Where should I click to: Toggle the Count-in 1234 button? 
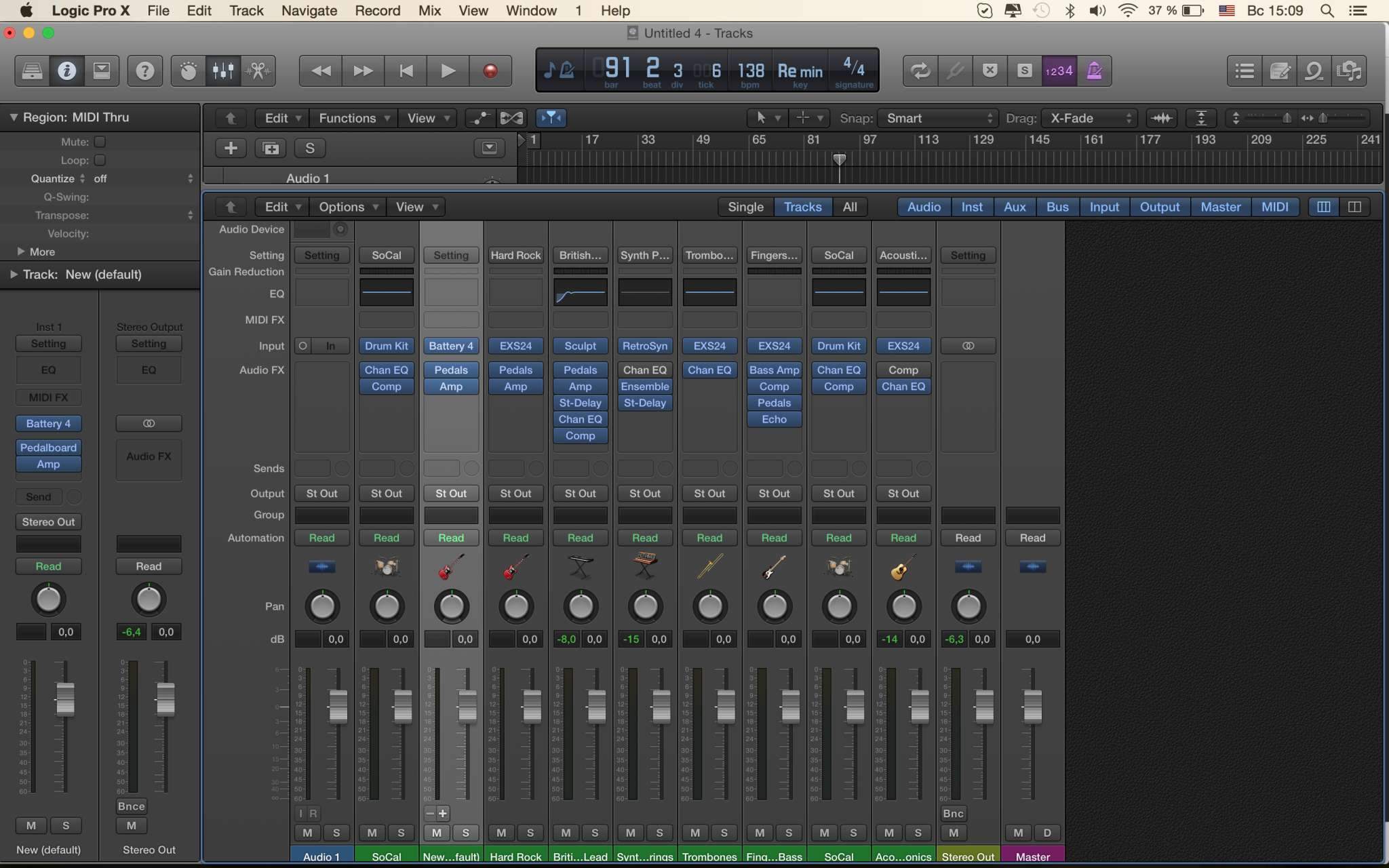(1059, 71)
